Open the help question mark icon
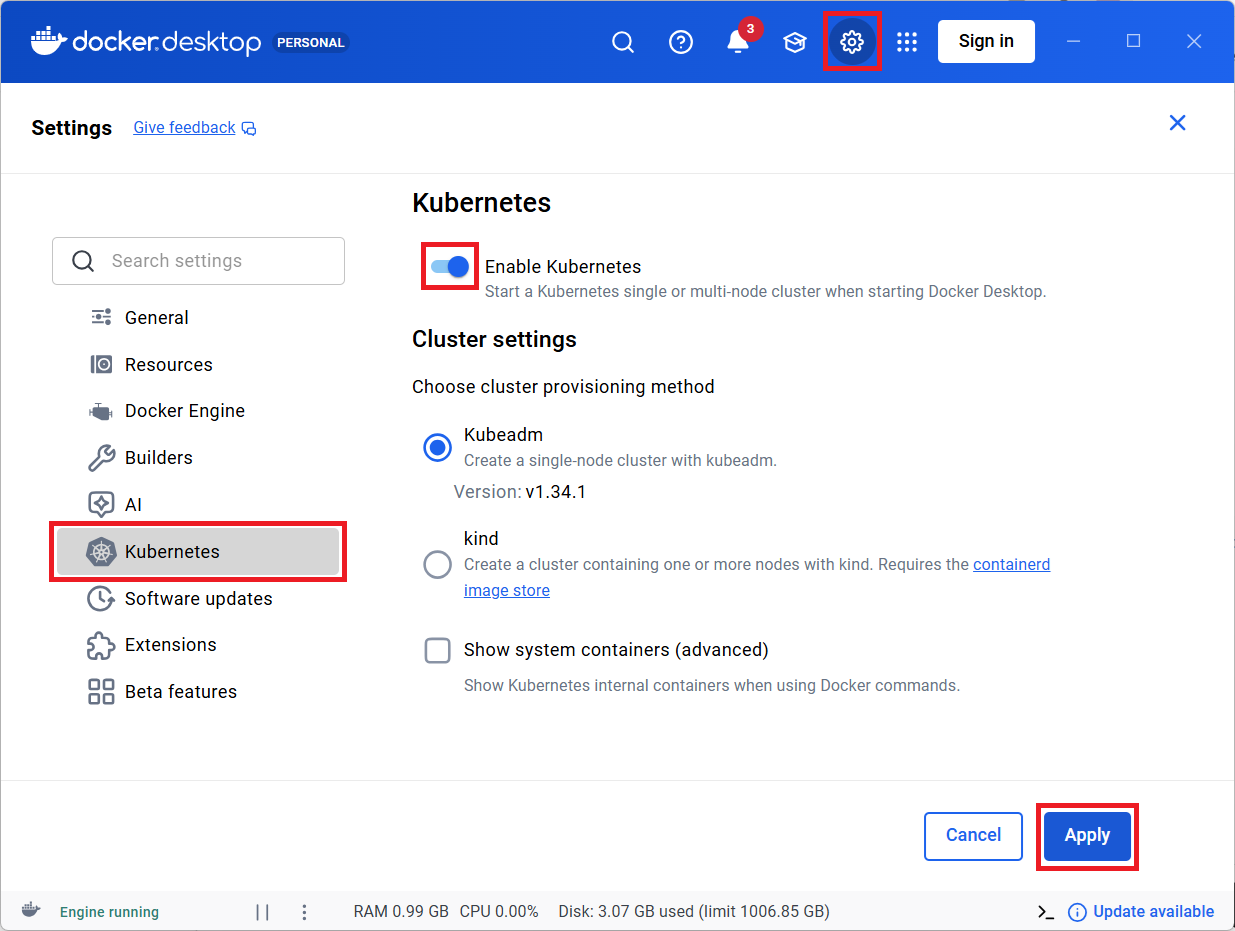 [x=681, y=42]
